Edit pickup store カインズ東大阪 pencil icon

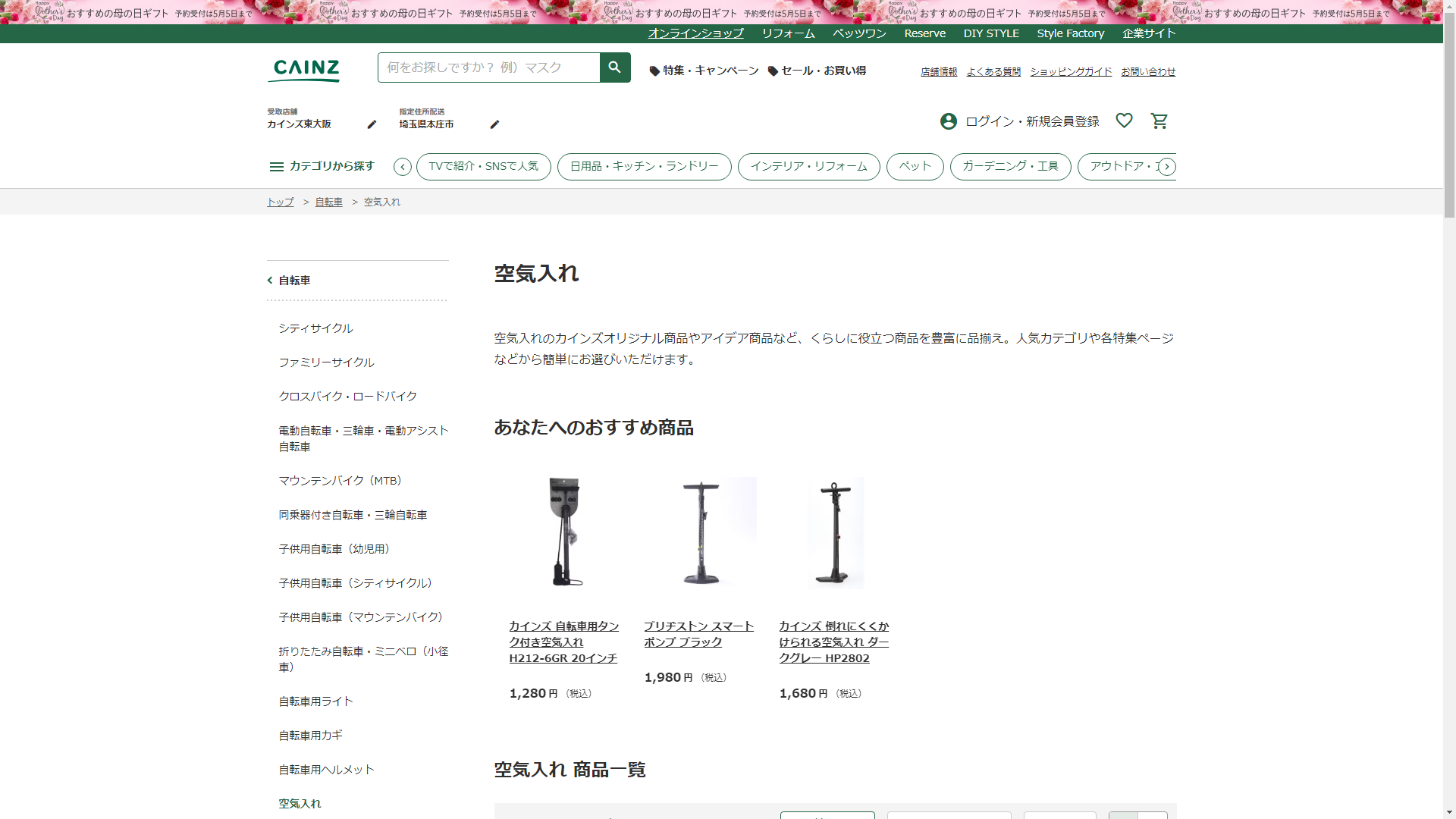tap(372, 124)
